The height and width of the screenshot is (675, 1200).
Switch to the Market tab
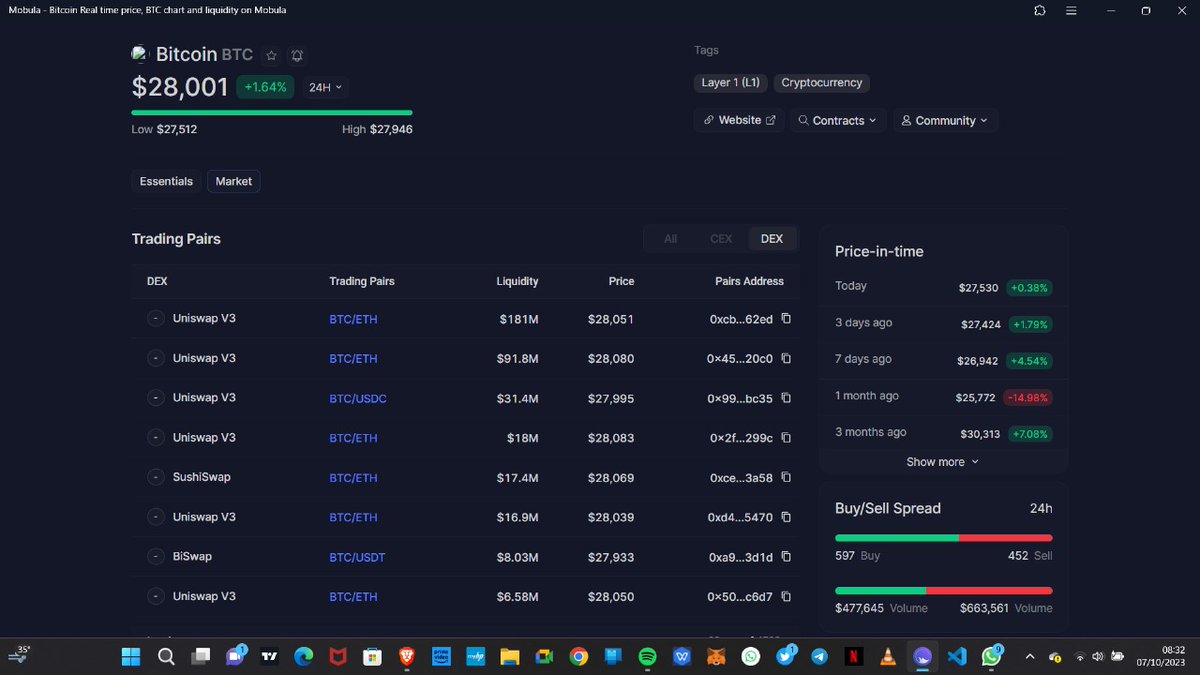[x=234, y=181]
